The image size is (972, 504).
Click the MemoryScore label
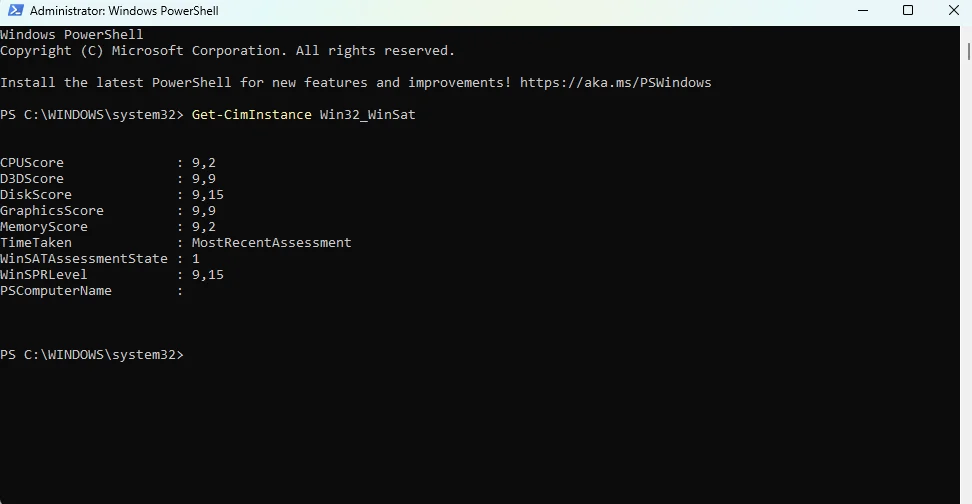[x=44, y=227]
